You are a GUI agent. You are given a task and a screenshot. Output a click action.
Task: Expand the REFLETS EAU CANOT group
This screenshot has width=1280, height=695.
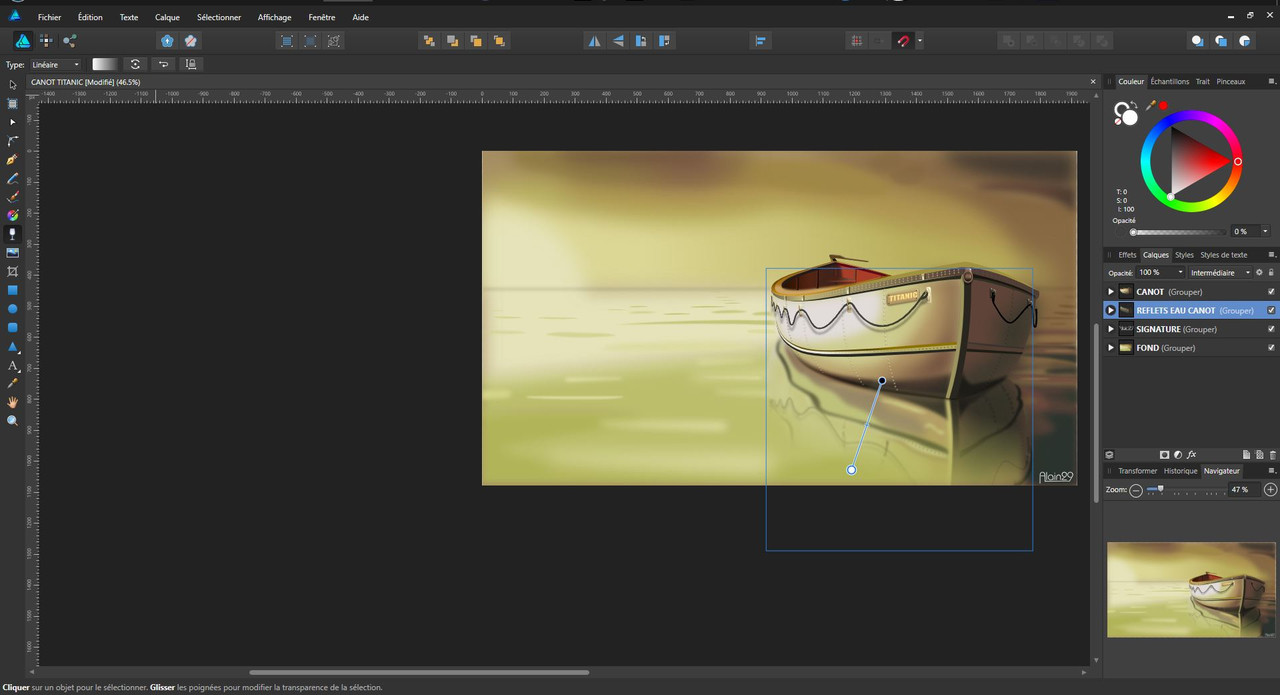point(1110,310)
